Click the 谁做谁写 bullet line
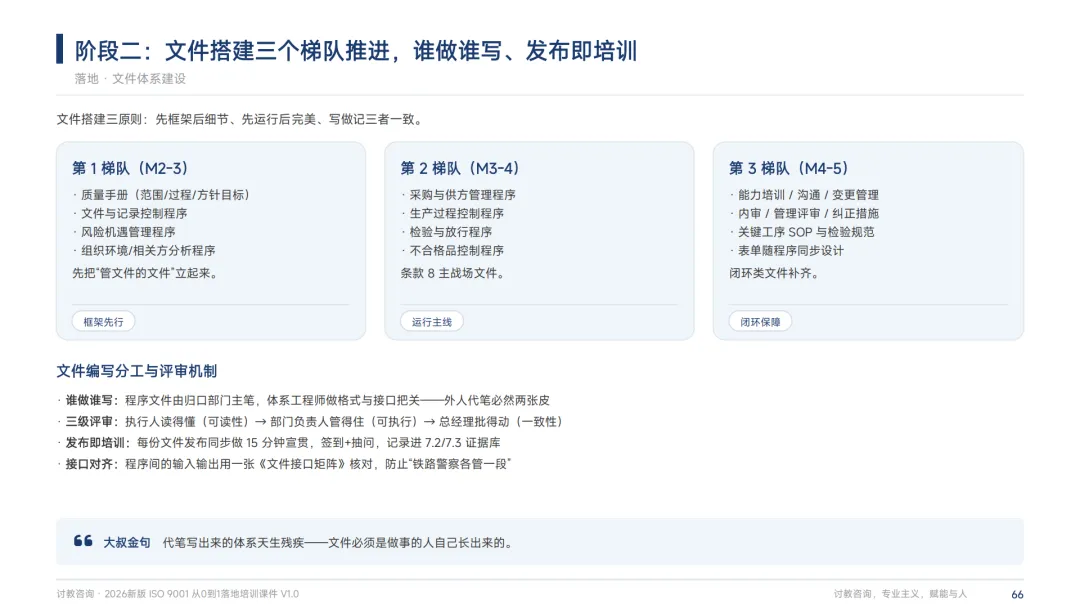 pos(304,400)
